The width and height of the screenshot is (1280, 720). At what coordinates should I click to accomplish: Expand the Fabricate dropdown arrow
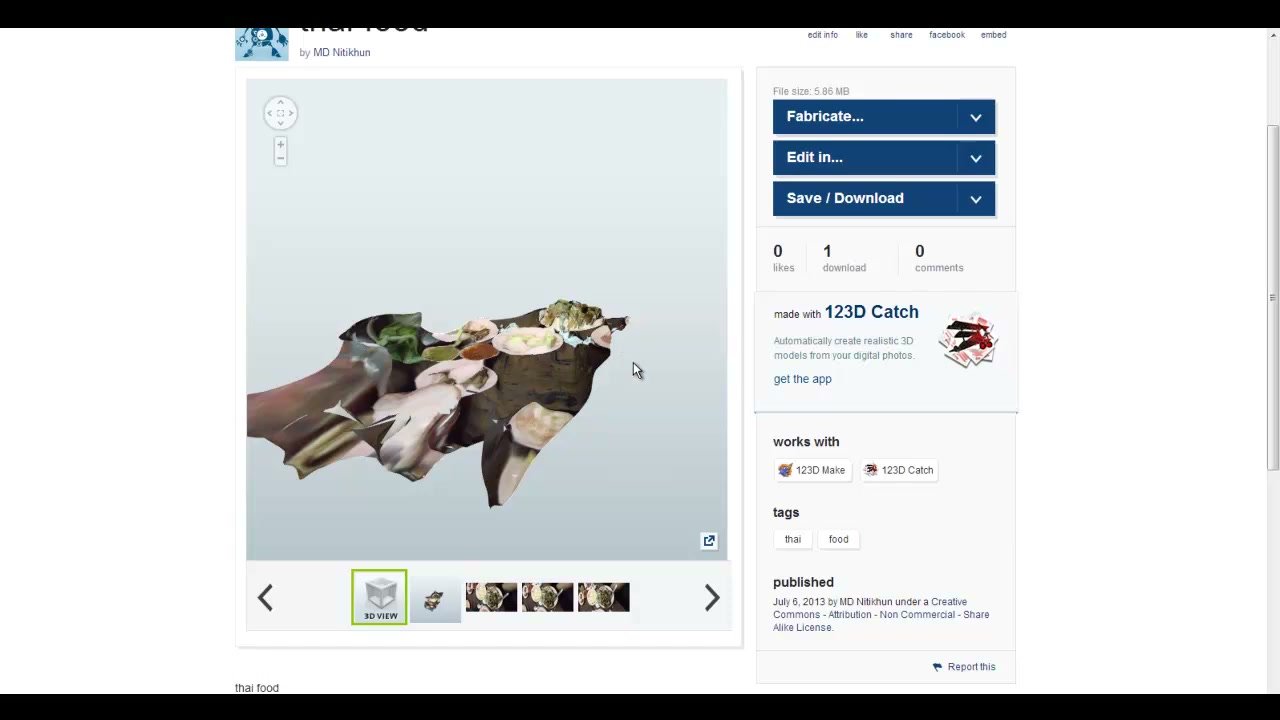(976, 117)
